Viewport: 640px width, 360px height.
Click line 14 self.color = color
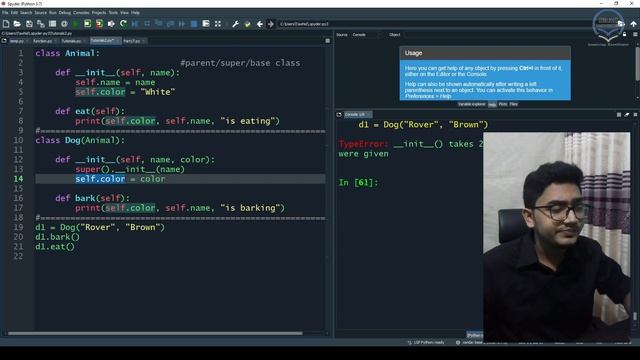(120, 179)
